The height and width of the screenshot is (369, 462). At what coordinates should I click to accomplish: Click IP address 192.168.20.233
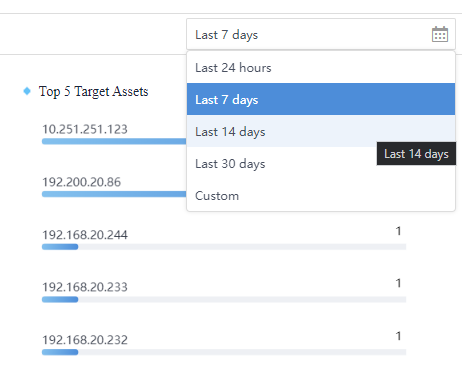click(85, 287)
